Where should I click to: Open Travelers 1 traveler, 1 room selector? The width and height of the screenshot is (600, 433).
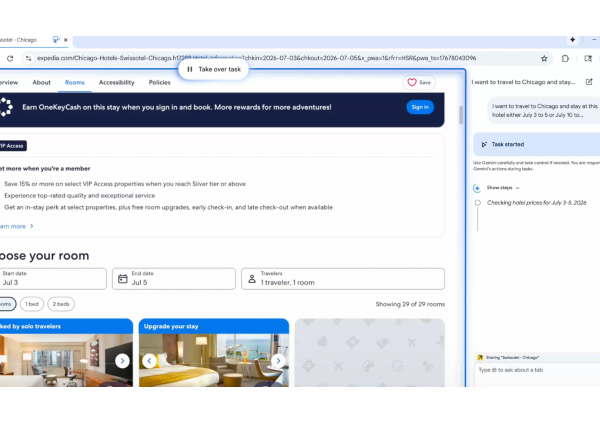coord(343,278)
